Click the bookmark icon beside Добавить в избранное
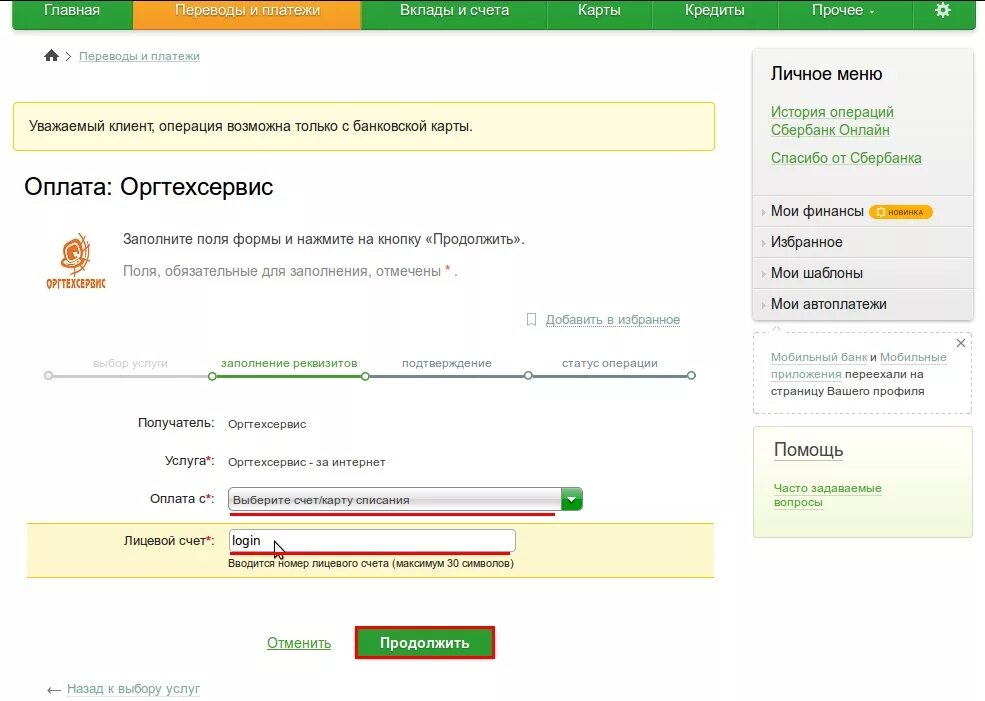This screenshot has width=985, height=701. click(531, 320)
